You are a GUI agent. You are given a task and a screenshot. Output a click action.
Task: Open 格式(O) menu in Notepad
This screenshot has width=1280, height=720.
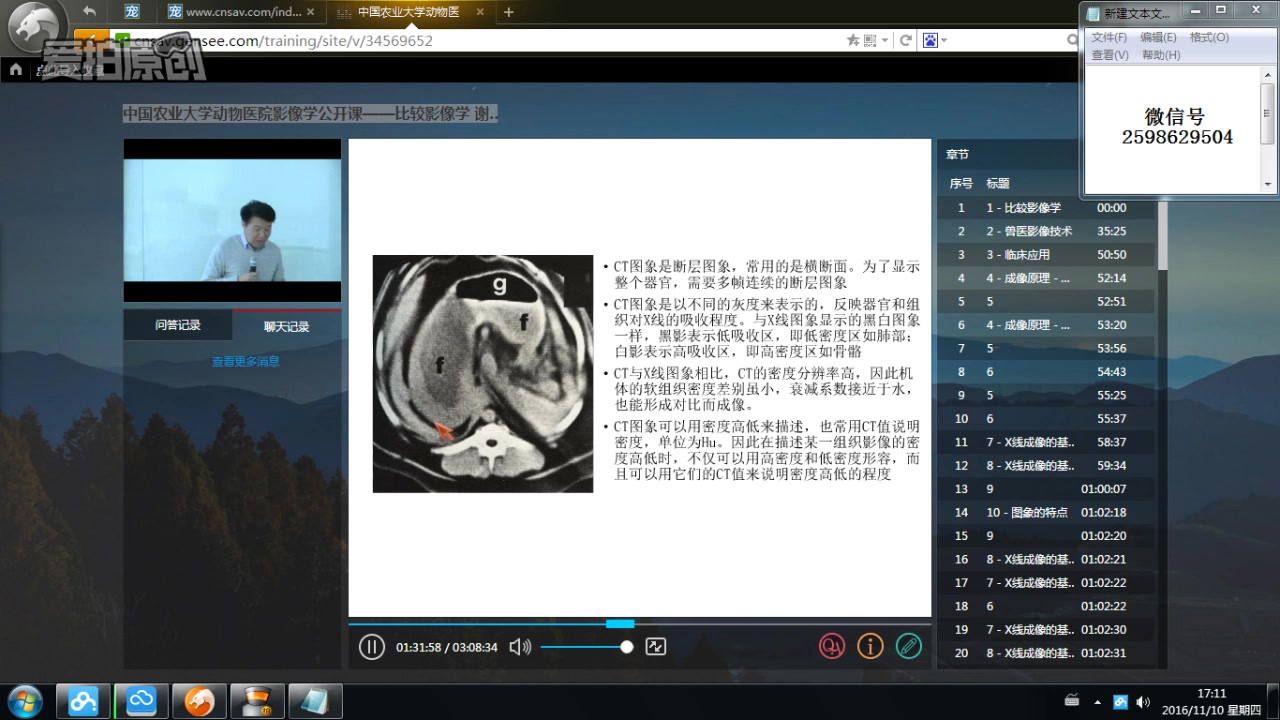1209,37
